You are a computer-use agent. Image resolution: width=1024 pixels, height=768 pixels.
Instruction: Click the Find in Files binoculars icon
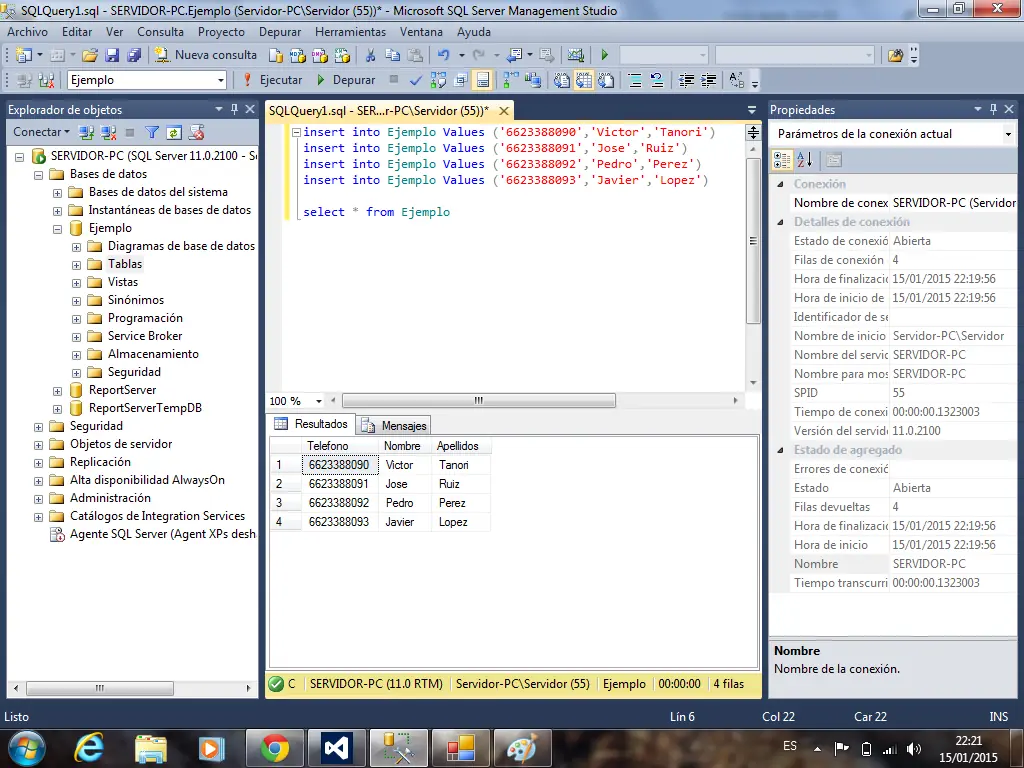click(895, 56)
